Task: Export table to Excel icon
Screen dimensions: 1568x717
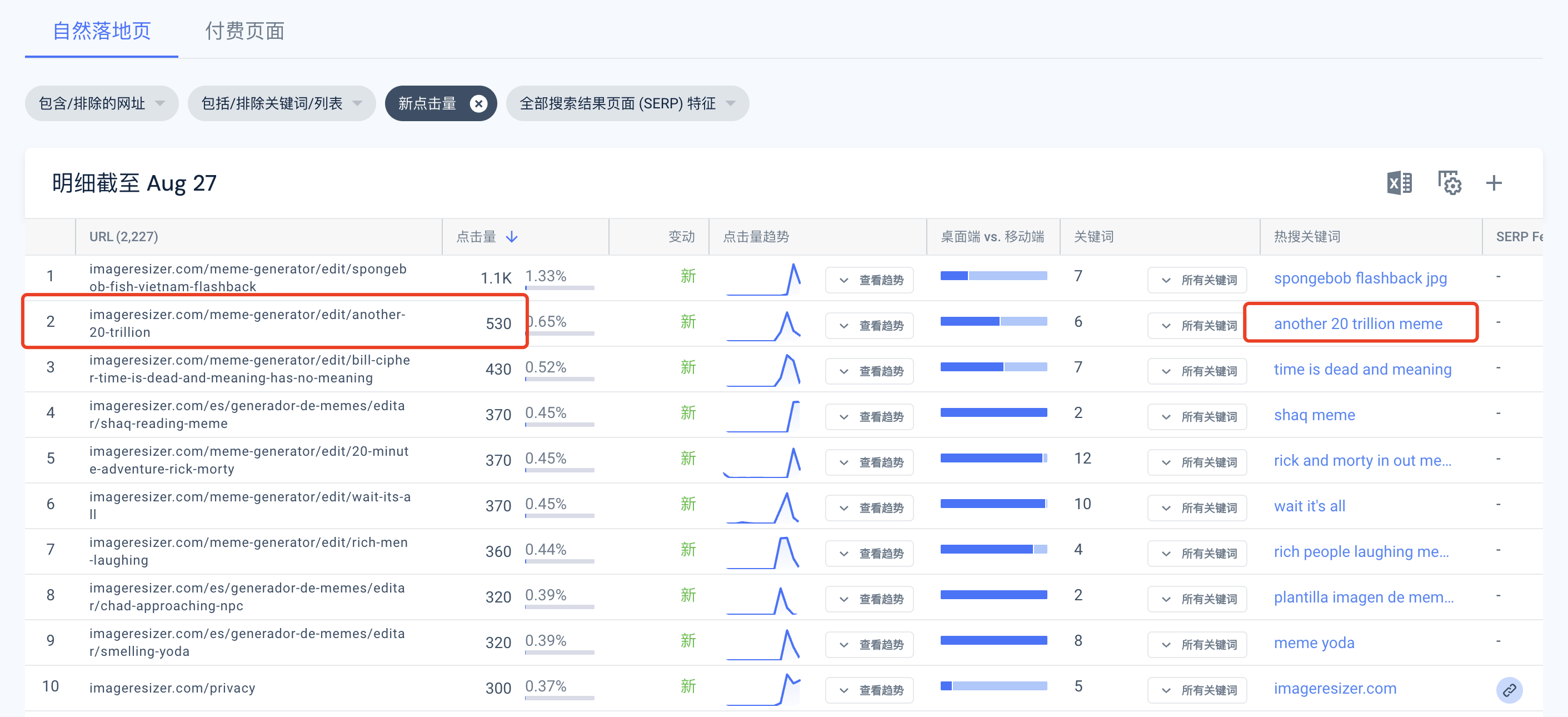Action: [x=1399, y=183]
